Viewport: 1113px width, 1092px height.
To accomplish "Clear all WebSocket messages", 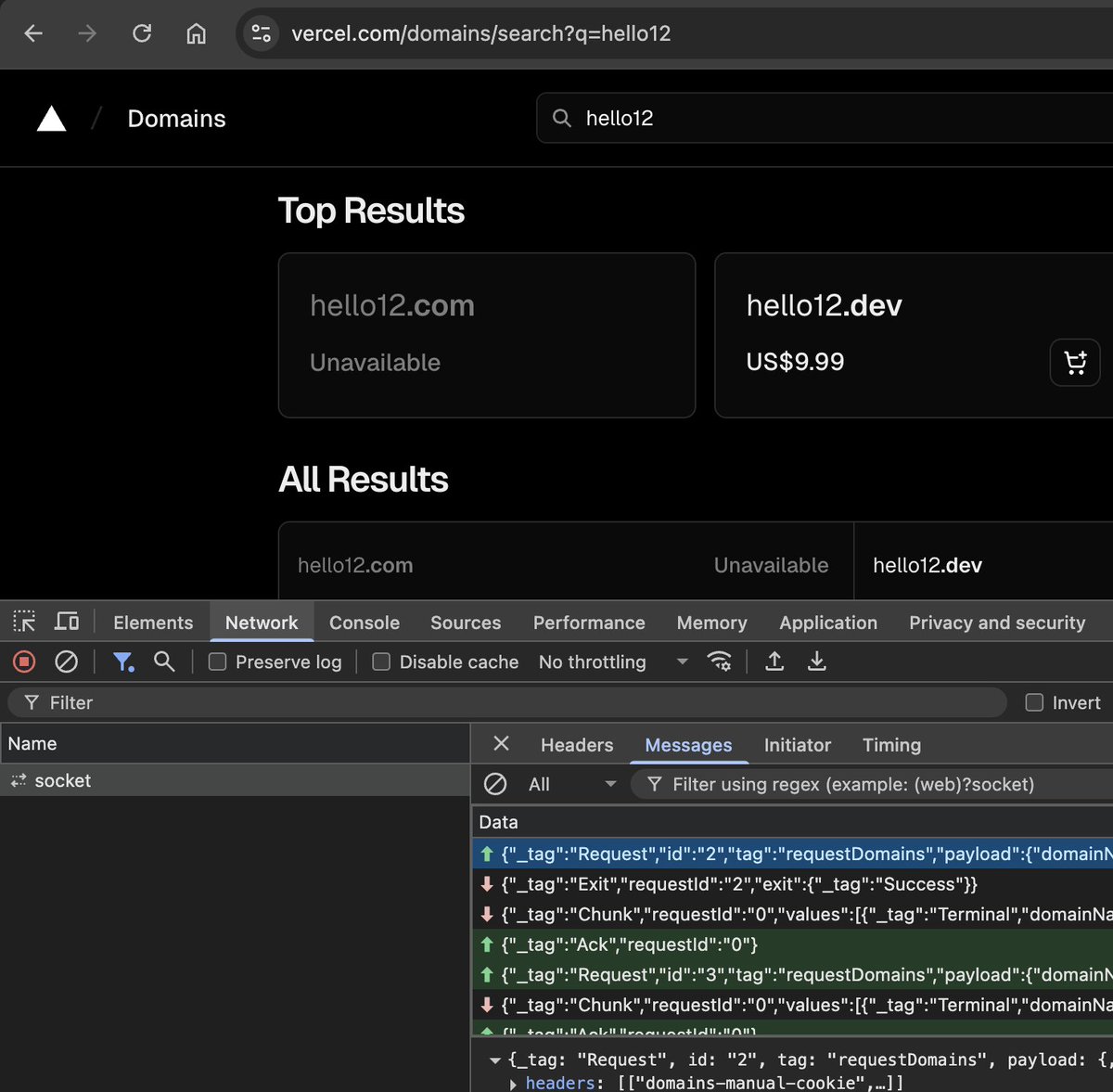I will click(495, 784).
